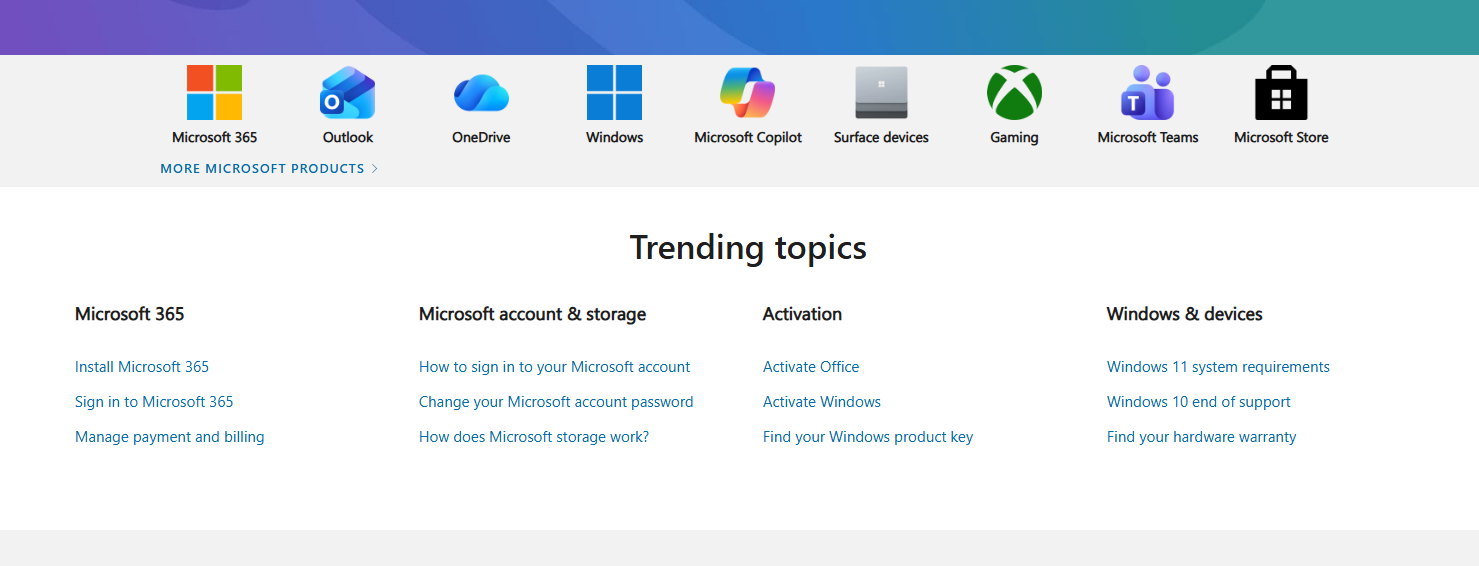Open Install Microsoft 365 link
The image size is (1479, 566).
[x=142, y=367]
